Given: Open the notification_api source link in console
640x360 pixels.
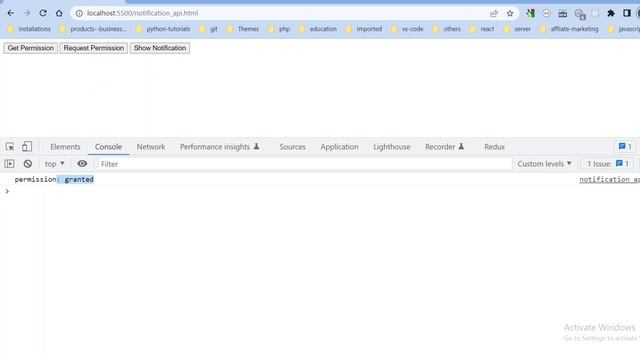Looking at the screenshot, I should click(x=609, y=179).
